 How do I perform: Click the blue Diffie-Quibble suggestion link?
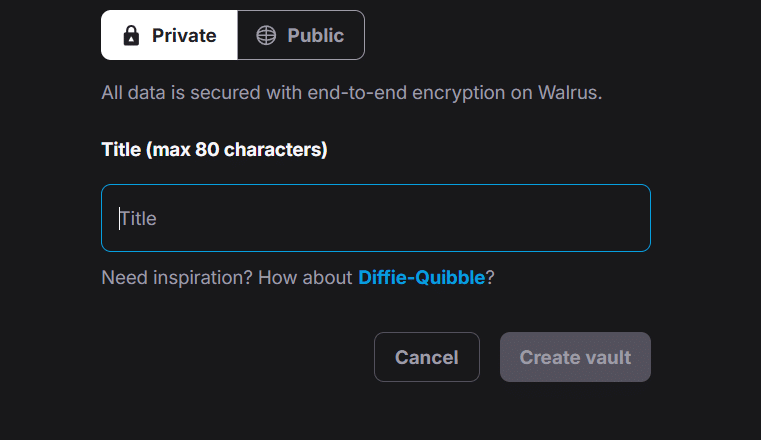coord(421,277)
